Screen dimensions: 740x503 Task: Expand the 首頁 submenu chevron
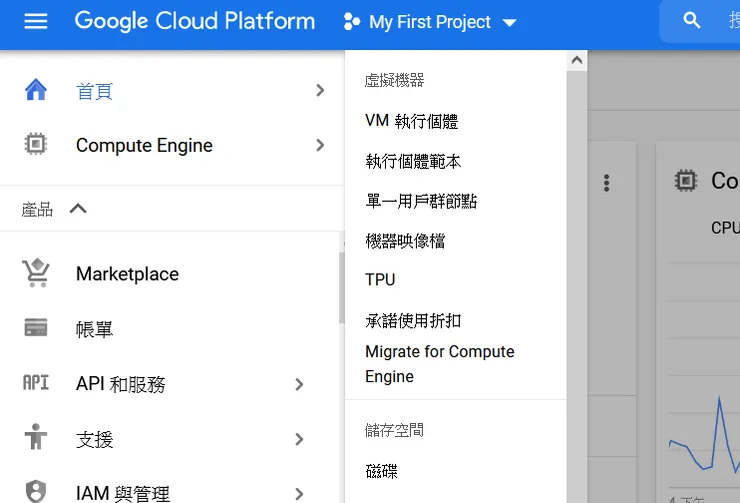tap(320, 91)
